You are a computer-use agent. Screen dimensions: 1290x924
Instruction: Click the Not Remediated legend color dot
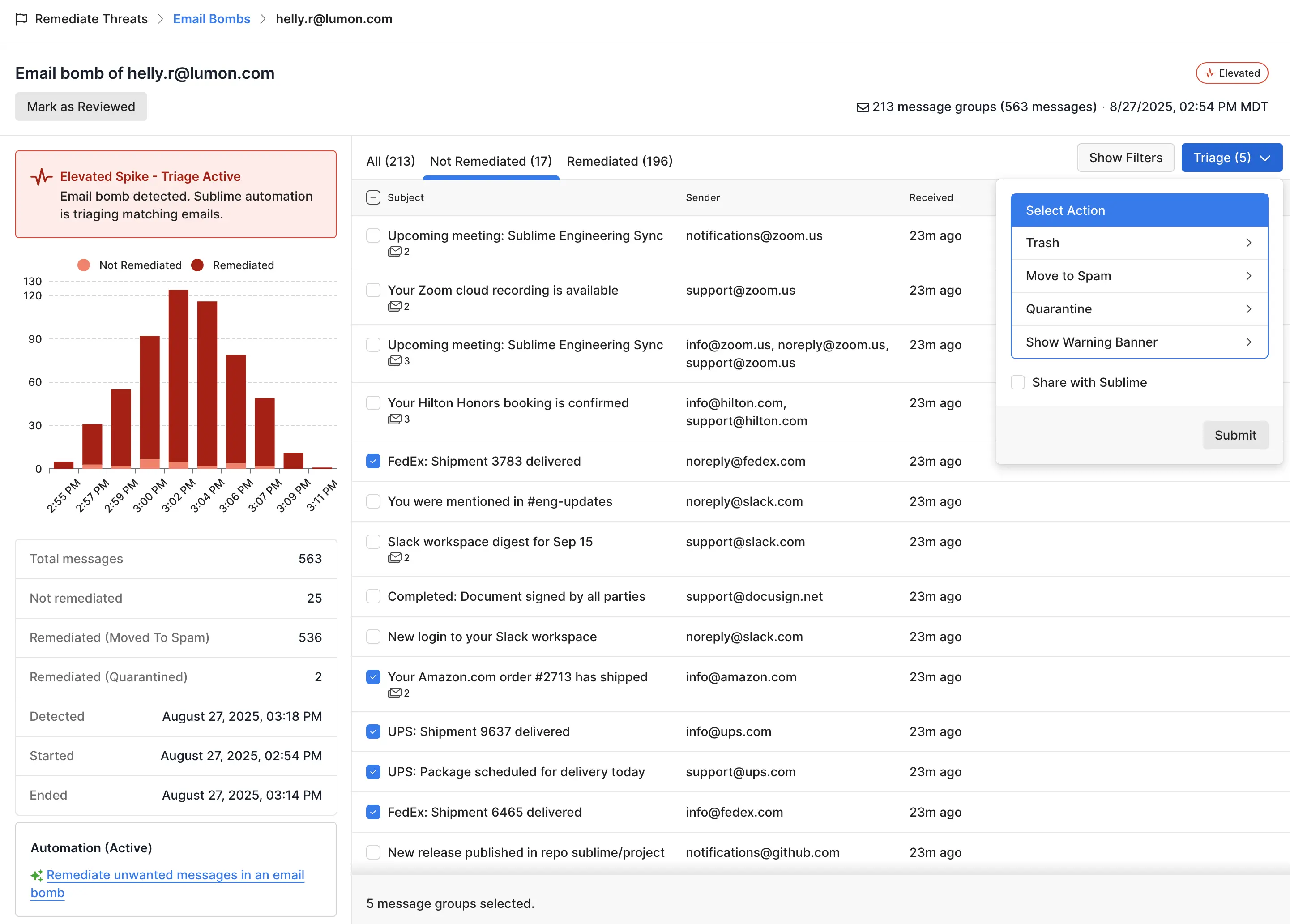(x=84, y=265)
